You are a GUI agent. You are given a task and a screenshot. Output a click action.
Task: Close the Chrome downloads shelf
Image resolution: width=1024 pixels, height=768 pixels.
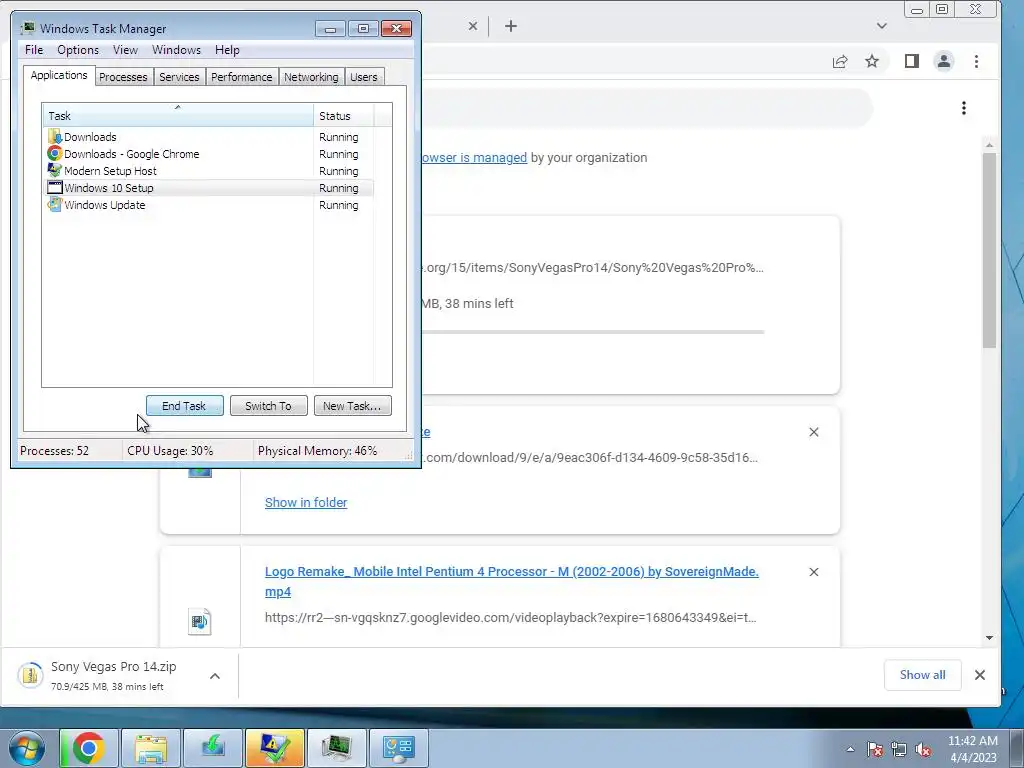tap(980, 675)
